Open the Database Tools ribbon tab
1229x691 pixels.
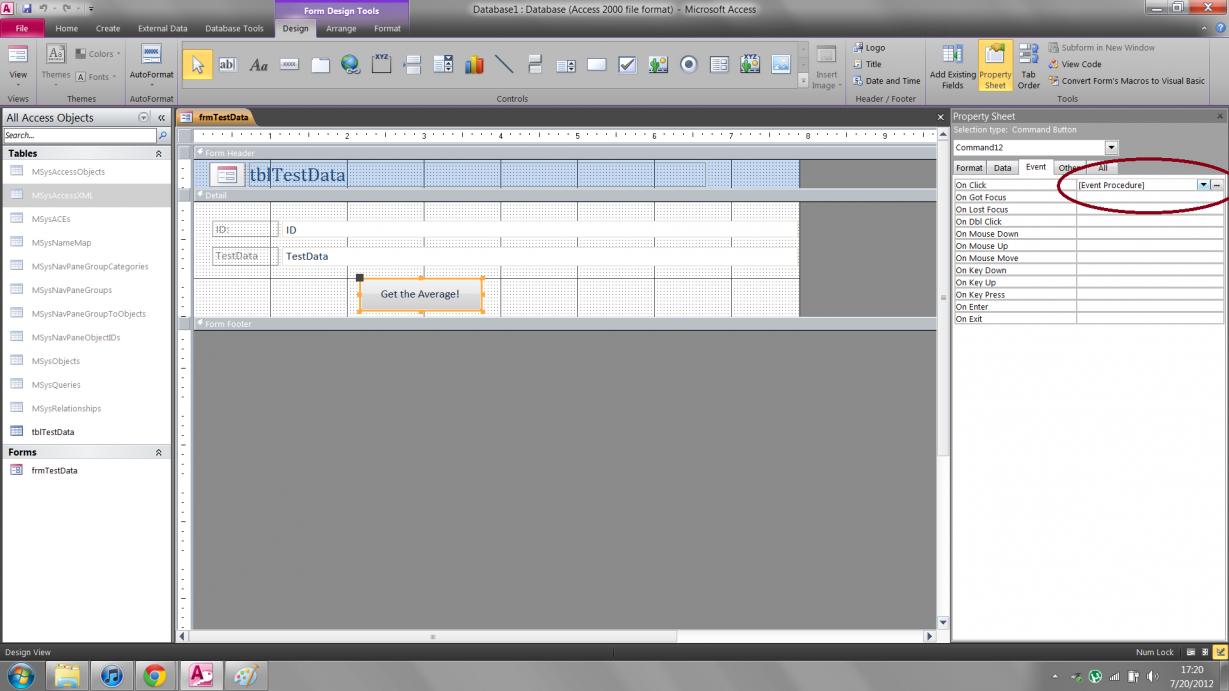233,29
